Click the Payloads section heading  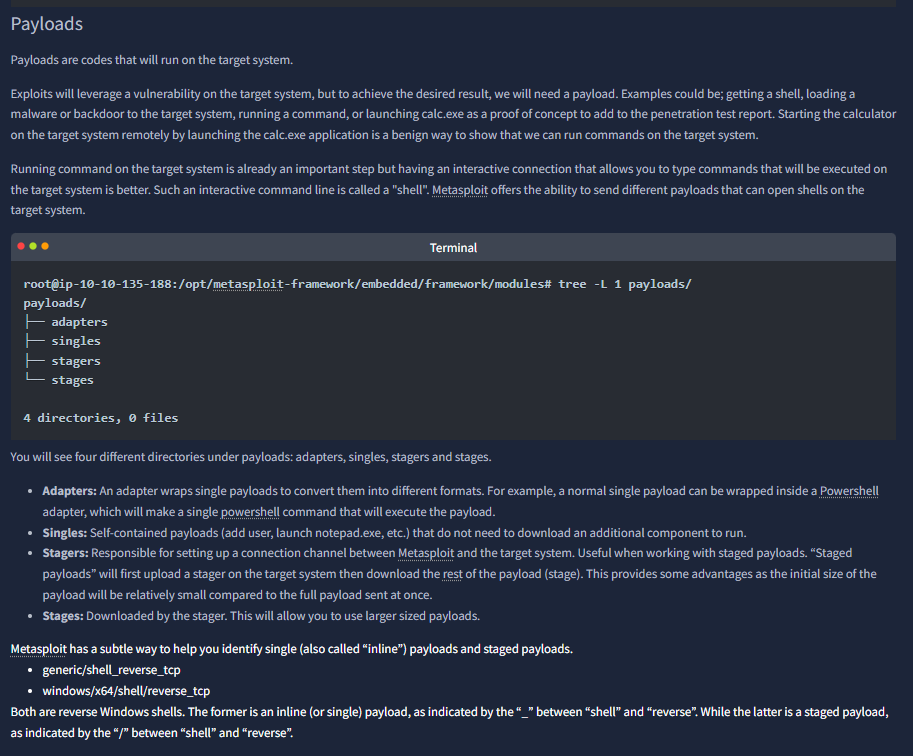47,24
